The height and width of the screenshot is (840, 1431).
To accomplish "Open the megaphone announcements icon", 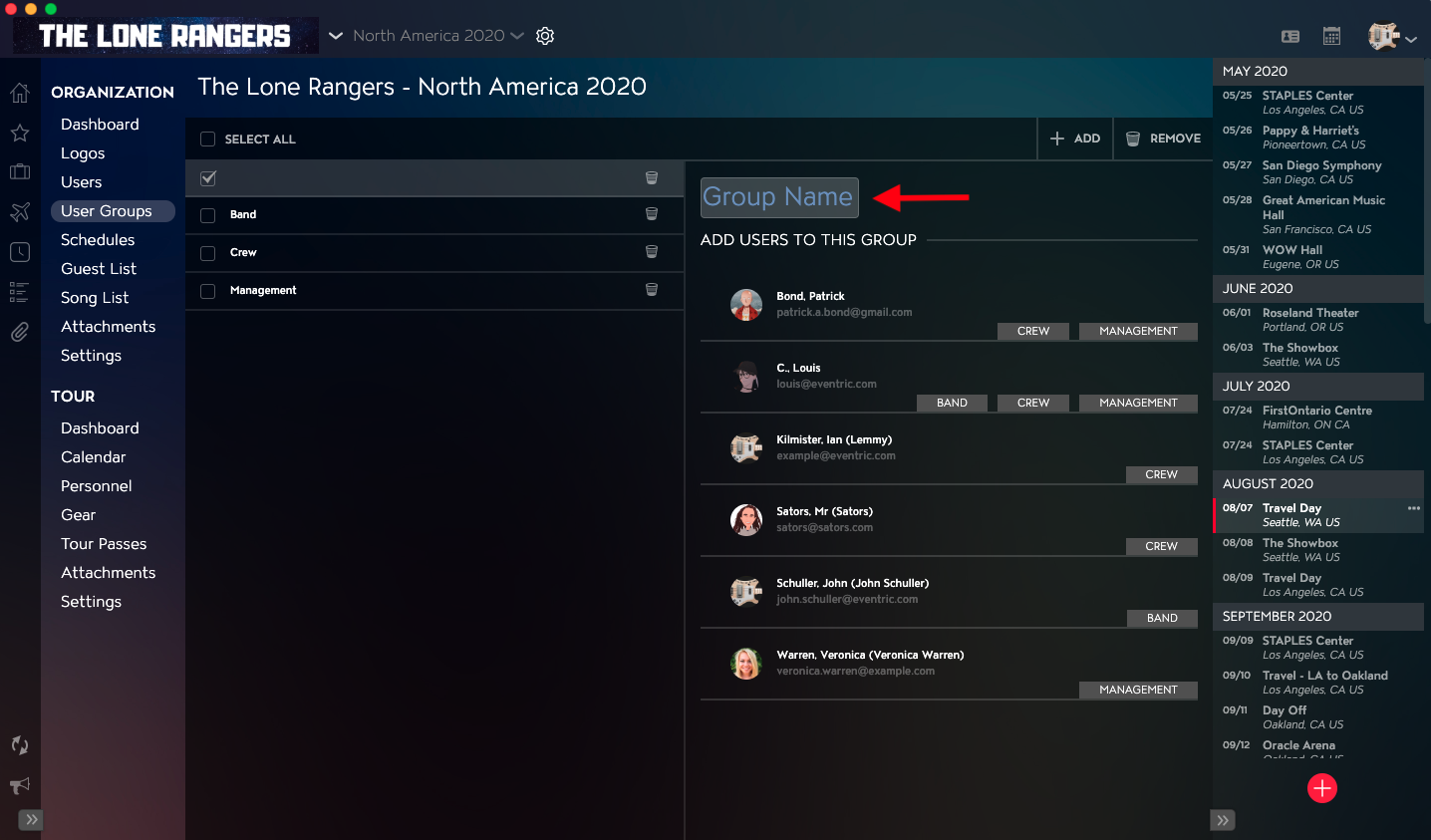I will 20,785.
